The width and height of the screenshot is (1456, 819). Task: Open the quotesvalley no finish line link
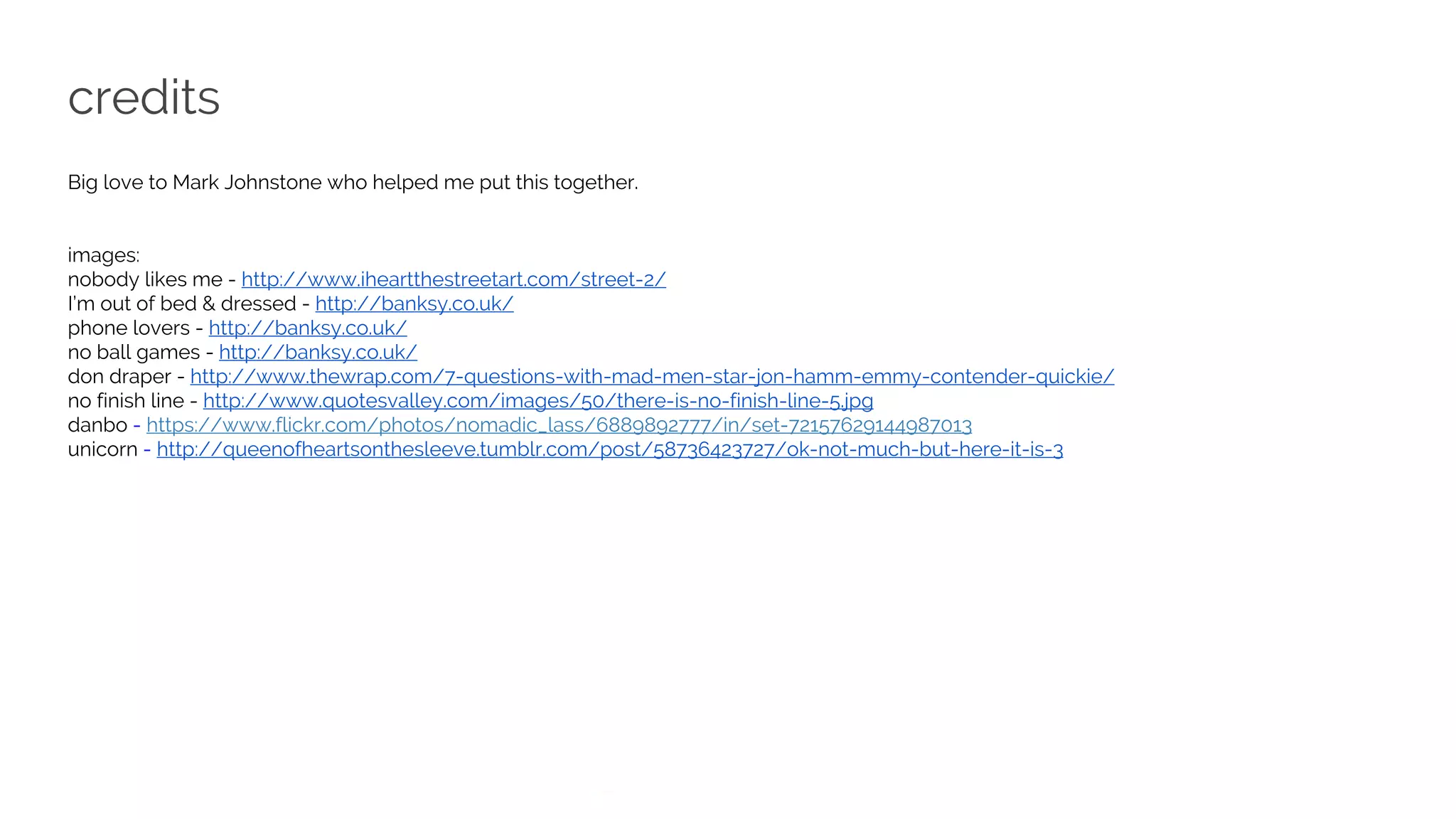538,400
